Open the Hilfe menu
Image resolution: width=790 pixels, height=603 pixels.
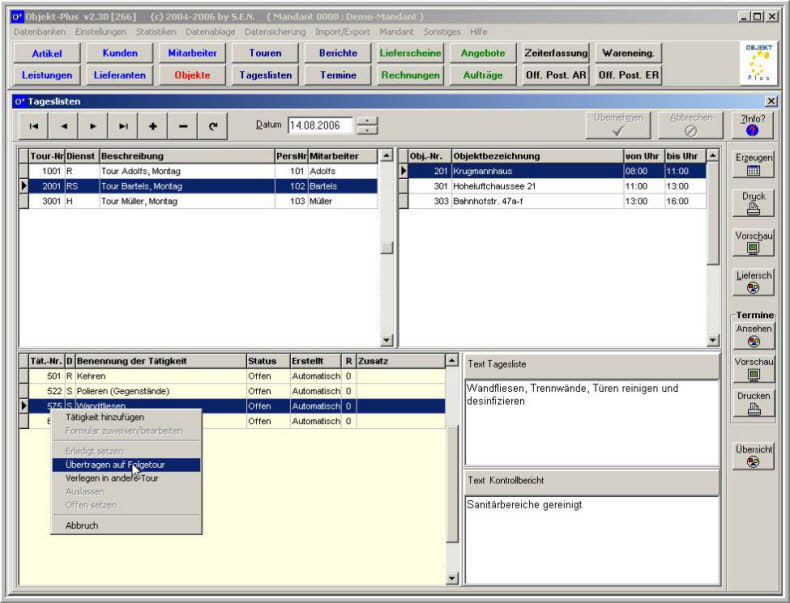[478, 32]
